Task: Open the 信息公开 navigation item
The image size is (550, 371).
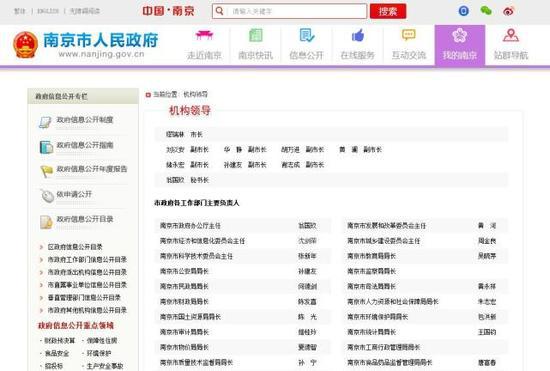Action: (x=306, y=45)
